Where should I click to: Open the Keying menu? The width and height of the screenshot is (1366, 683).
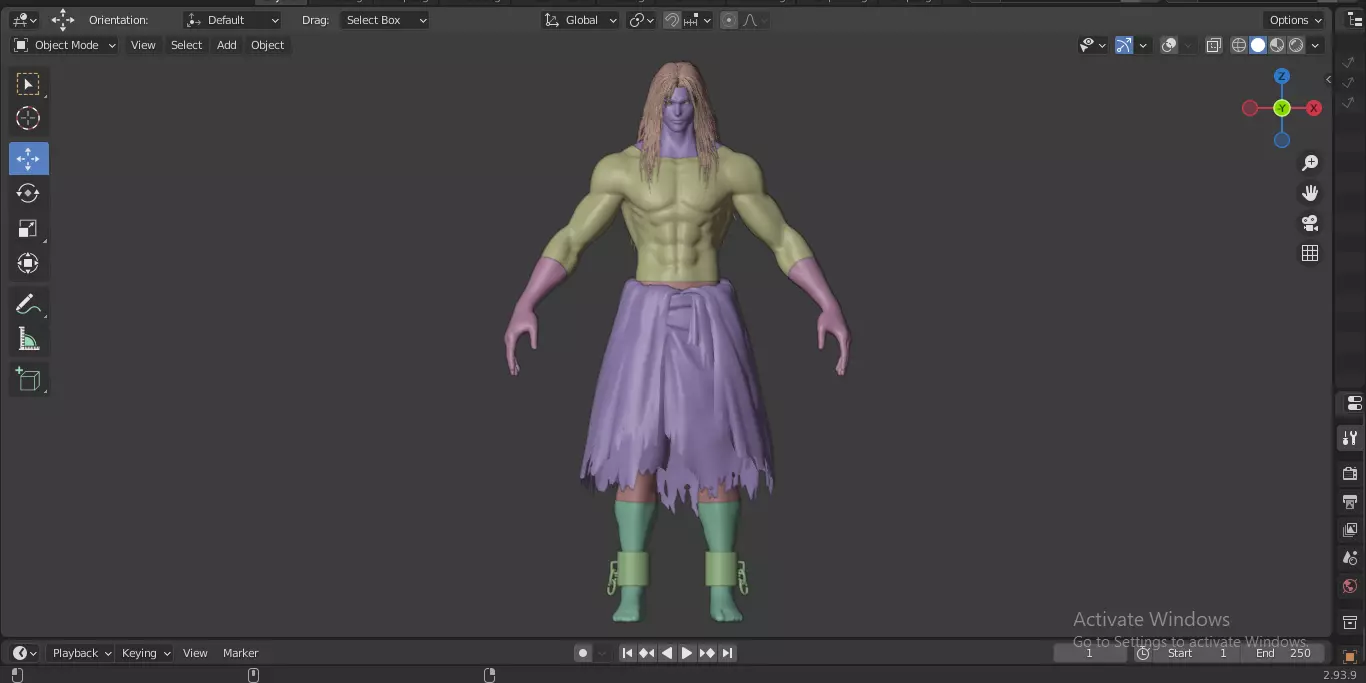tap(145, 653)
